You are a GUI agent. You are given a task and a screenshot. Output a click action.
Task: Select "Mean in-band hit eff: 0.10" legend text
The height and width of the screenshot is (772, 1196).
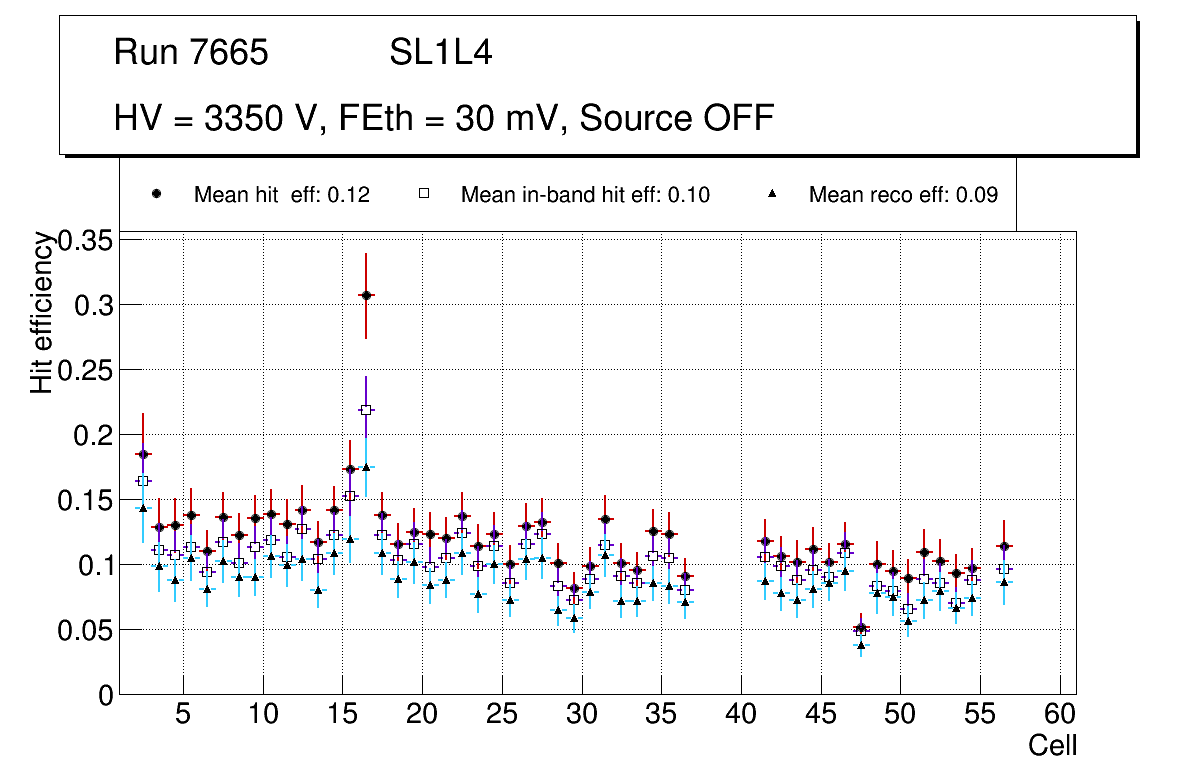tap(585, 195)
